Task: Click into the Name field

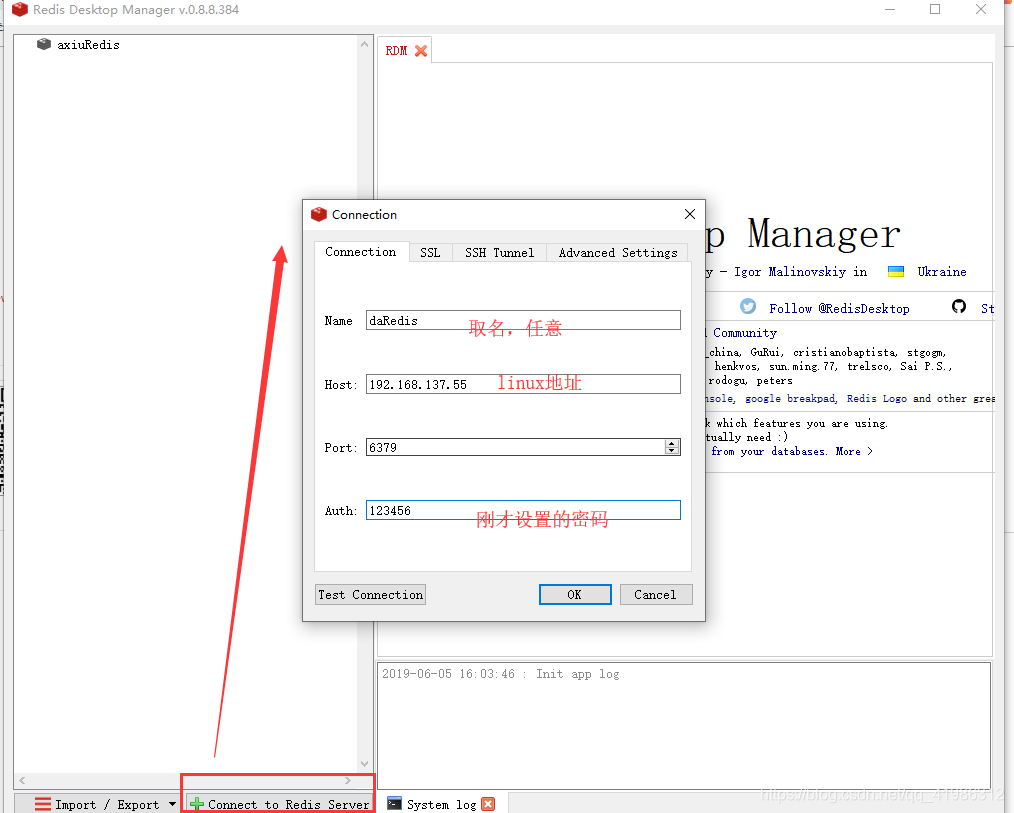Action: coord(523,320)
